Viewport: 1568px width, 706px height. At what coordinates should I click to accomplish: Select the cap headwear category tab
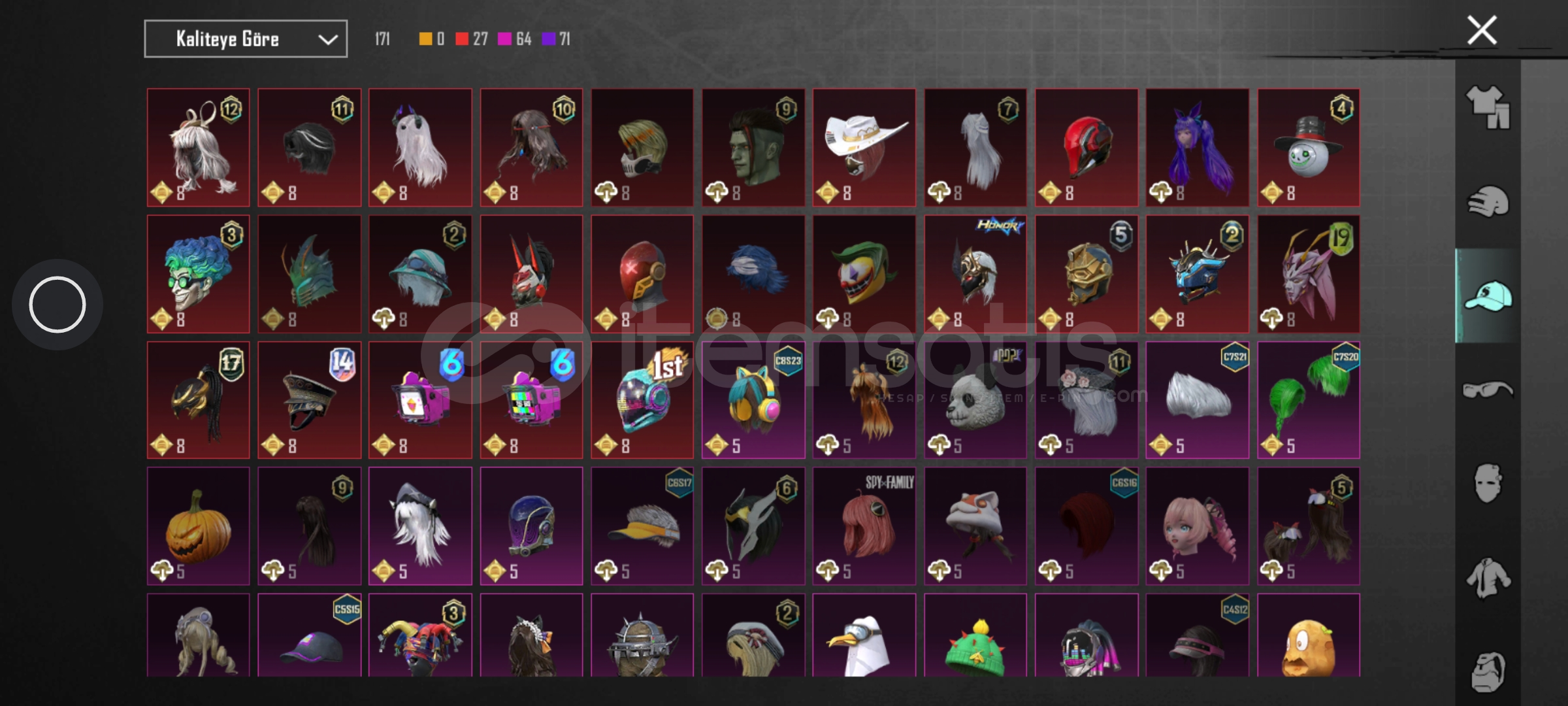pos(1488,295)
